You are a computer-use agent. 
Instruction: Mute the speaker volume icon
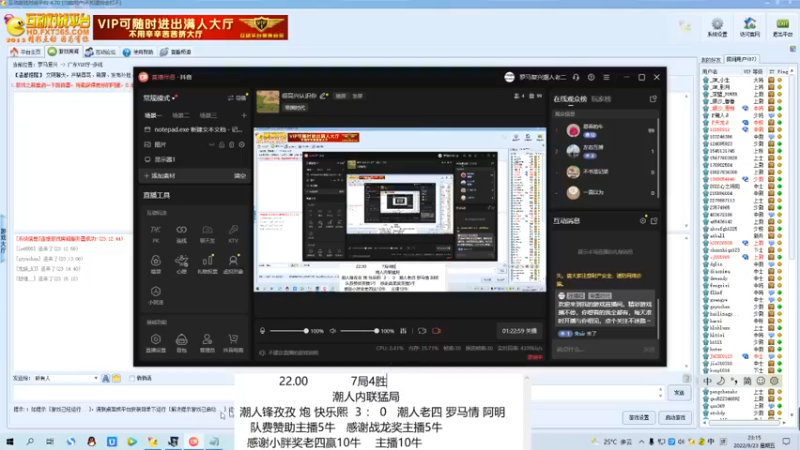click(333, 331)
